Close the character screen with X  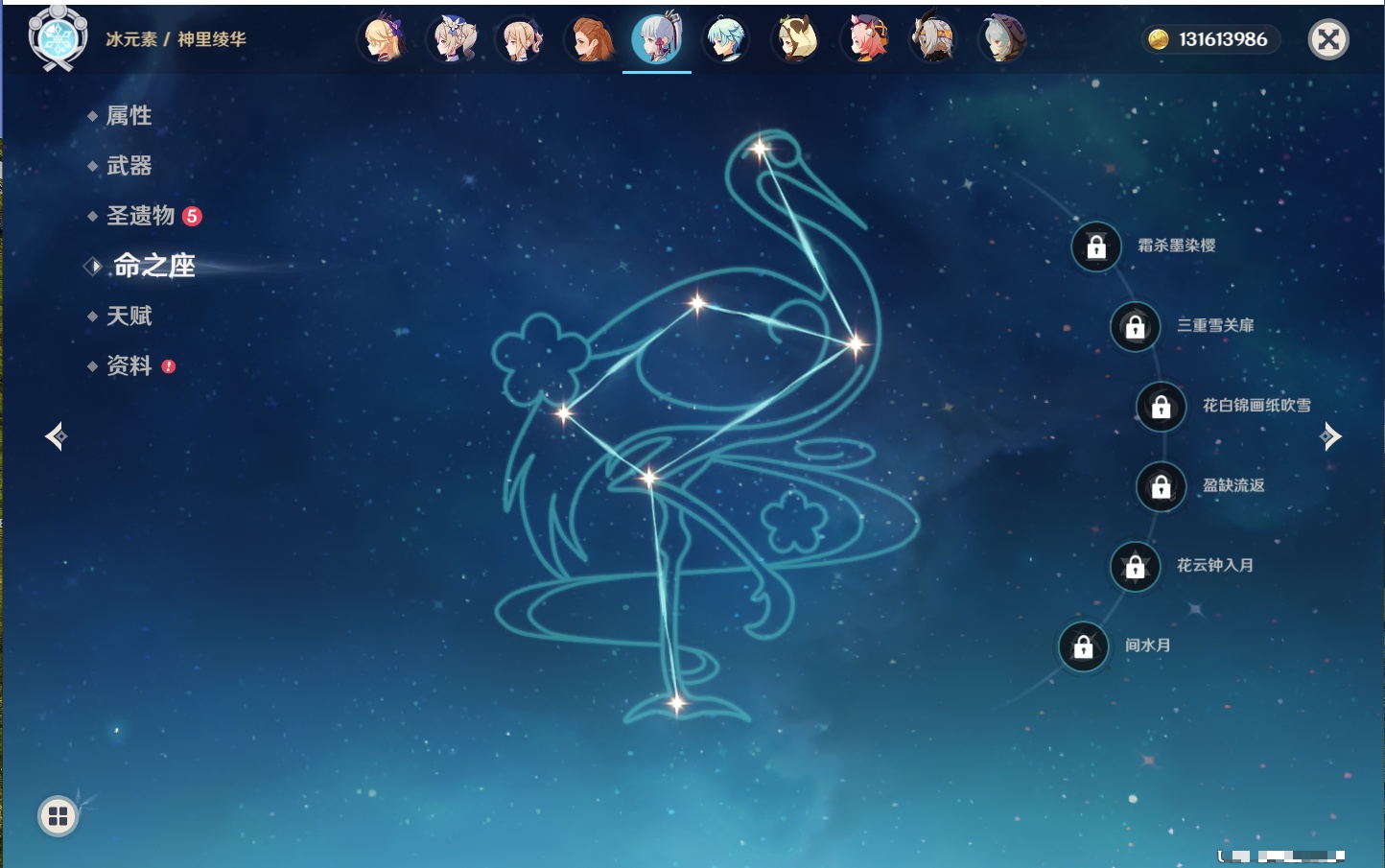point(1328,39)
